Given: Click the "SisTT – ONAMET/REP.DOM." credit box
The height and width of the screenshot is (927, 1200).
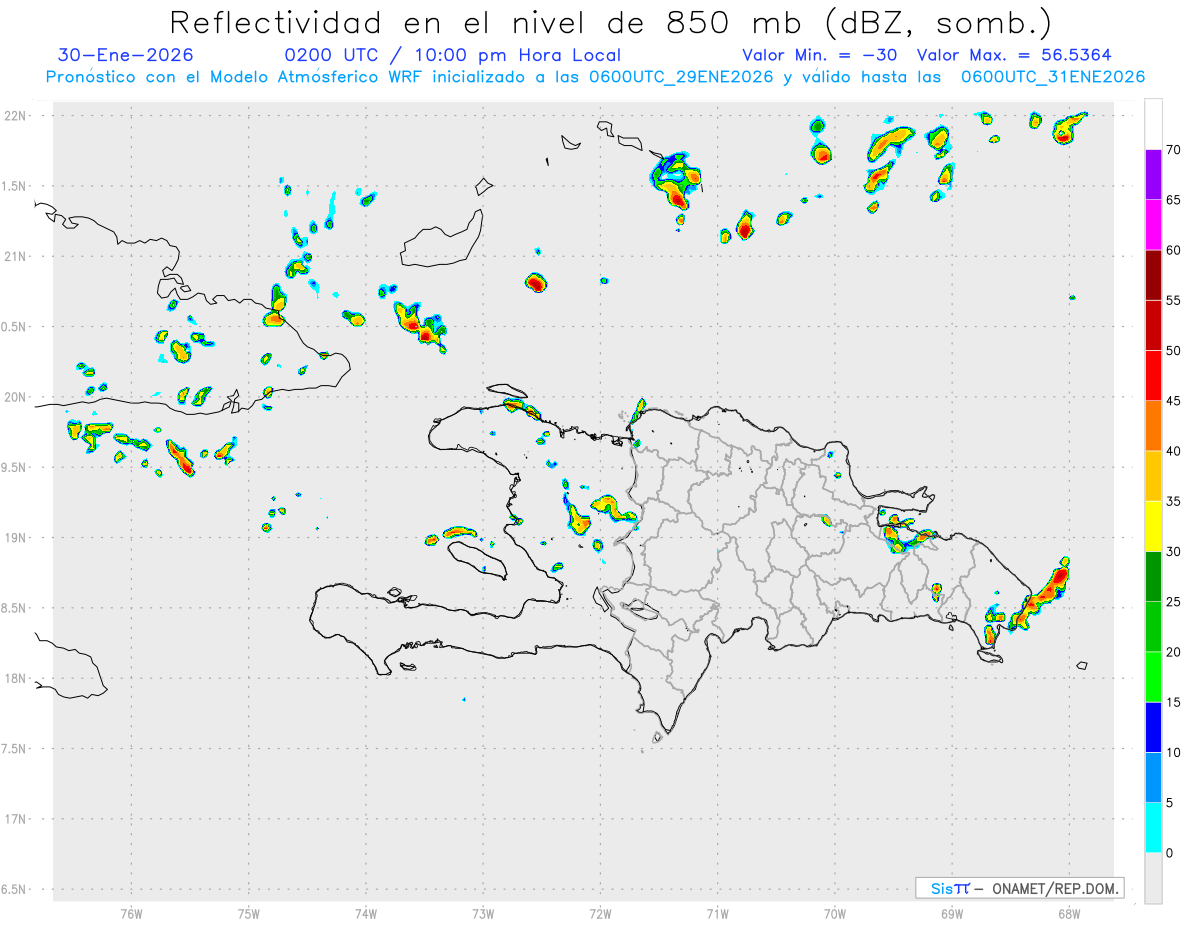Looking at the screenshot, I should [x=1019, y=888].
